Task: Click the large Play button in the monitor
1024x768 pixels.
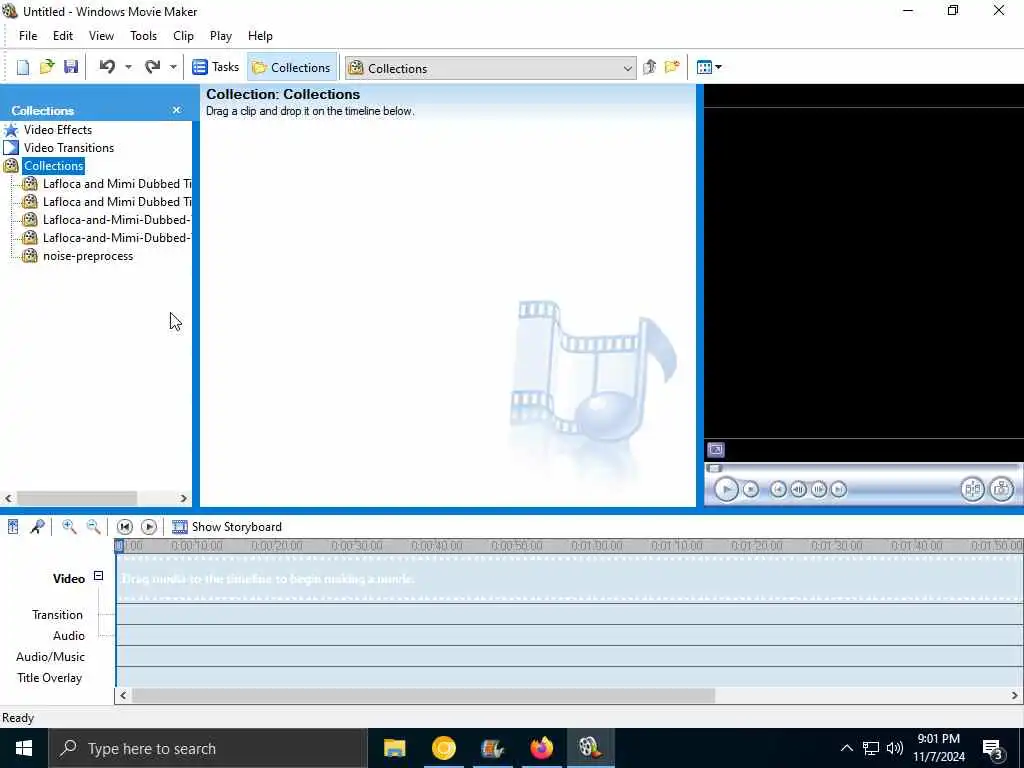Action: [726, 489]
